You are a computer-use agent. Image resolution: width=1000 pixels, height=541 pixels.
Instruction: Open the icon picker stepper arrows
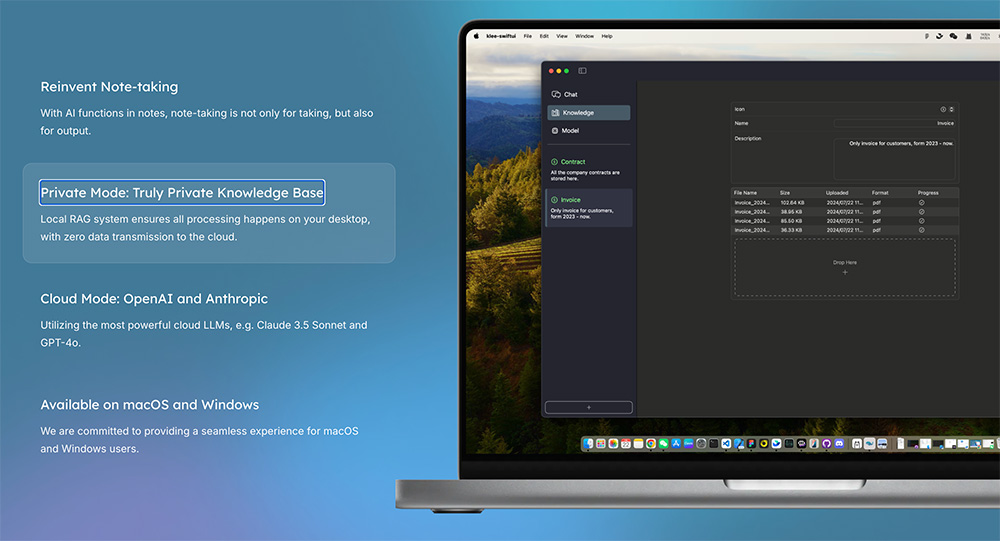[951, 109]
